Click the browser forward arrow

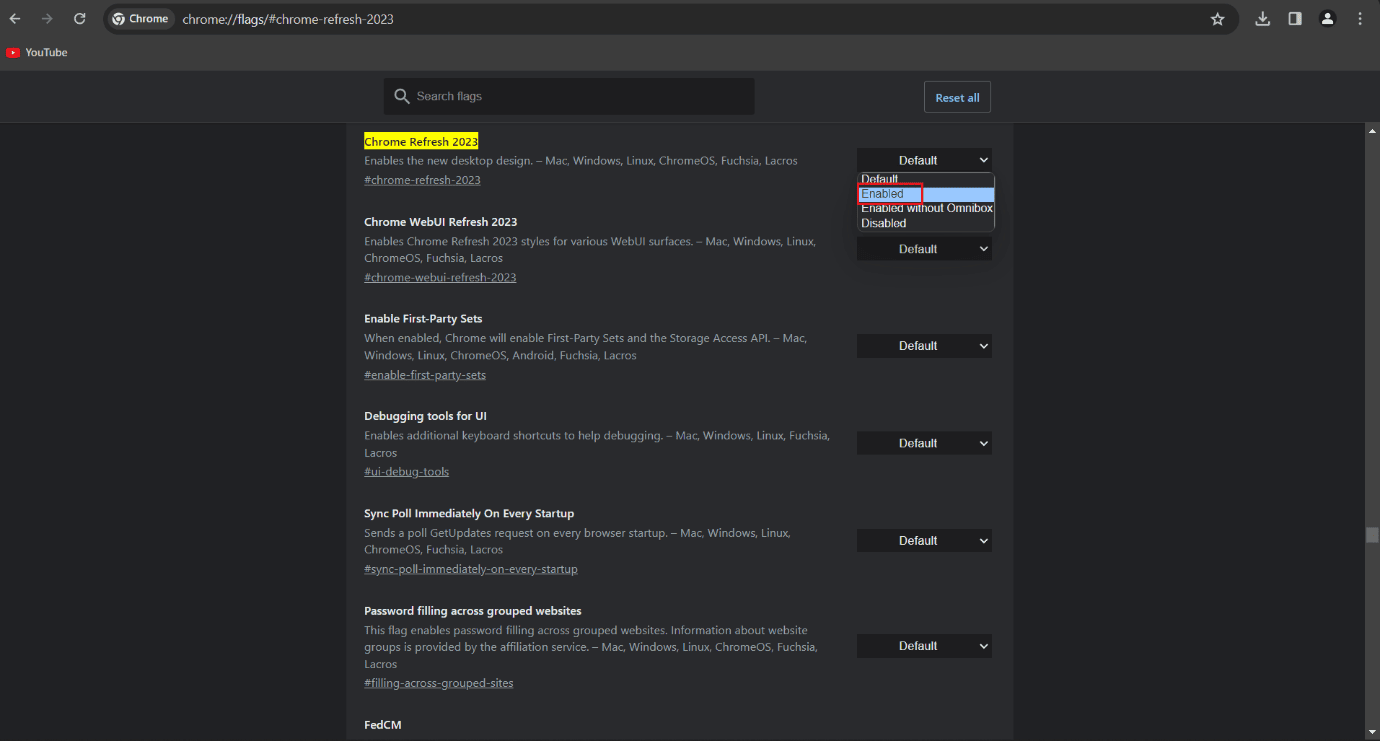point(47,19)
